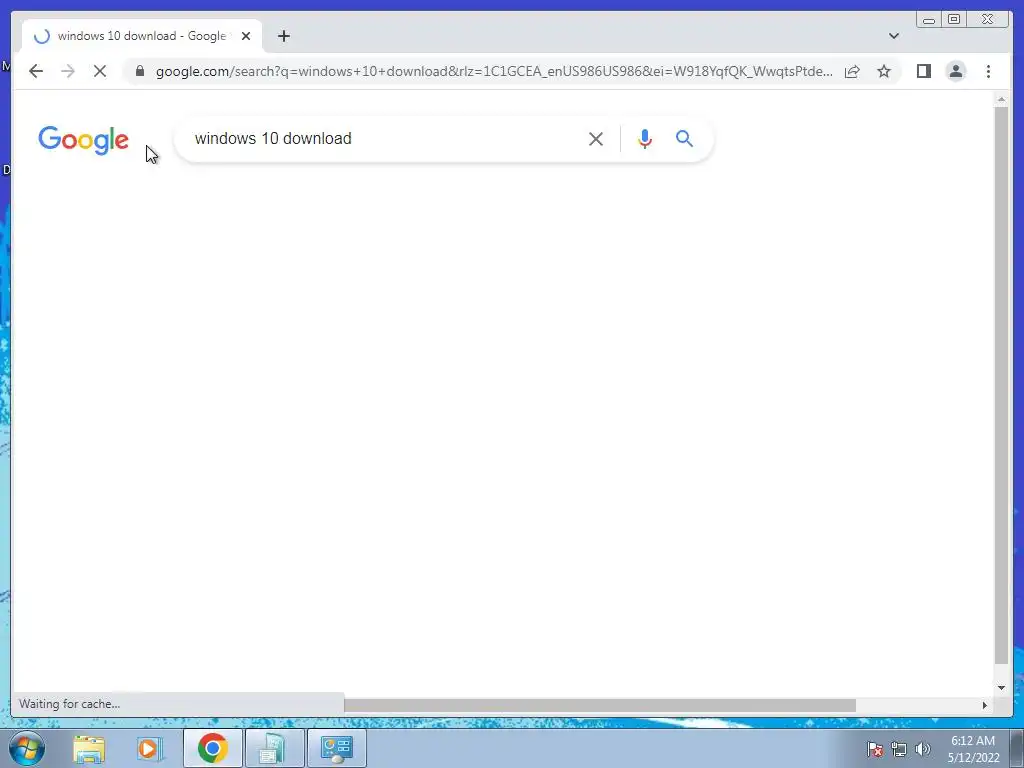Screen dimensions: 1024x768
Task: Restore down the Chrome window
Action: tap(954, 20)
